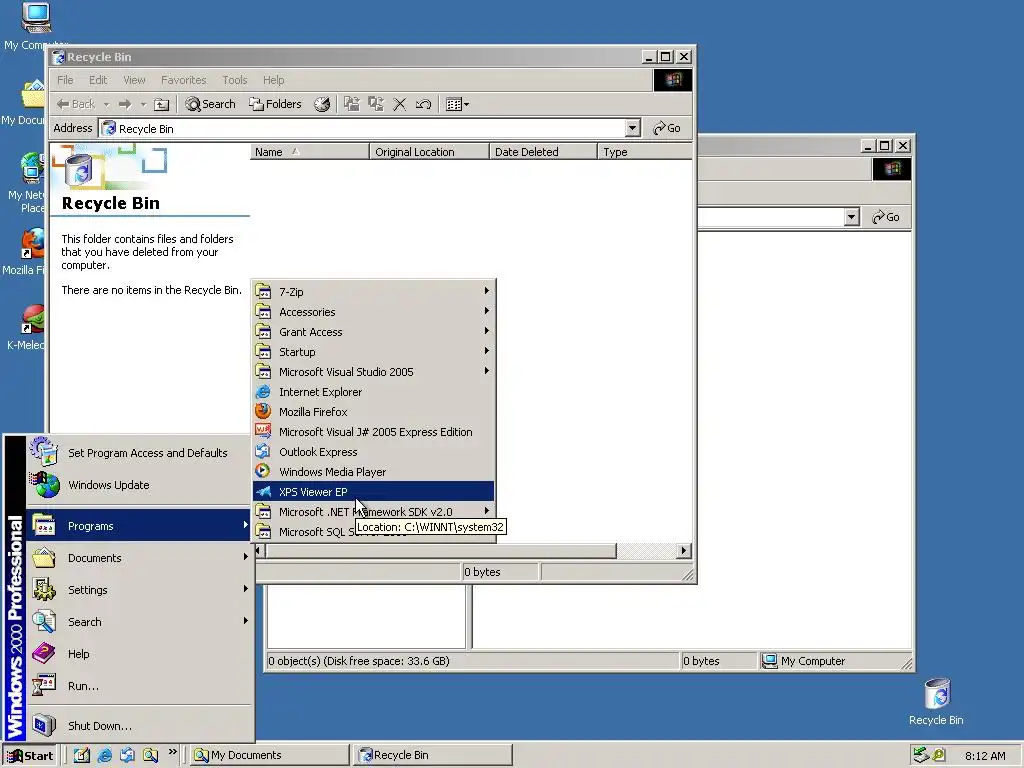Open the Help menu in Recycle Bin

pyautogui.click(x=274, y=80)
